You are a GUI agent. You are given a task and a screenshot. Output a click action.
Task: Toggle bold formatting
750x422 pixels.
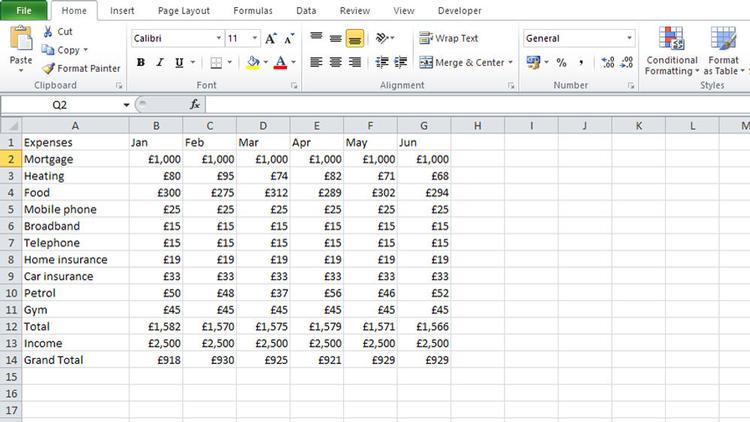click(x=141, y=62)
